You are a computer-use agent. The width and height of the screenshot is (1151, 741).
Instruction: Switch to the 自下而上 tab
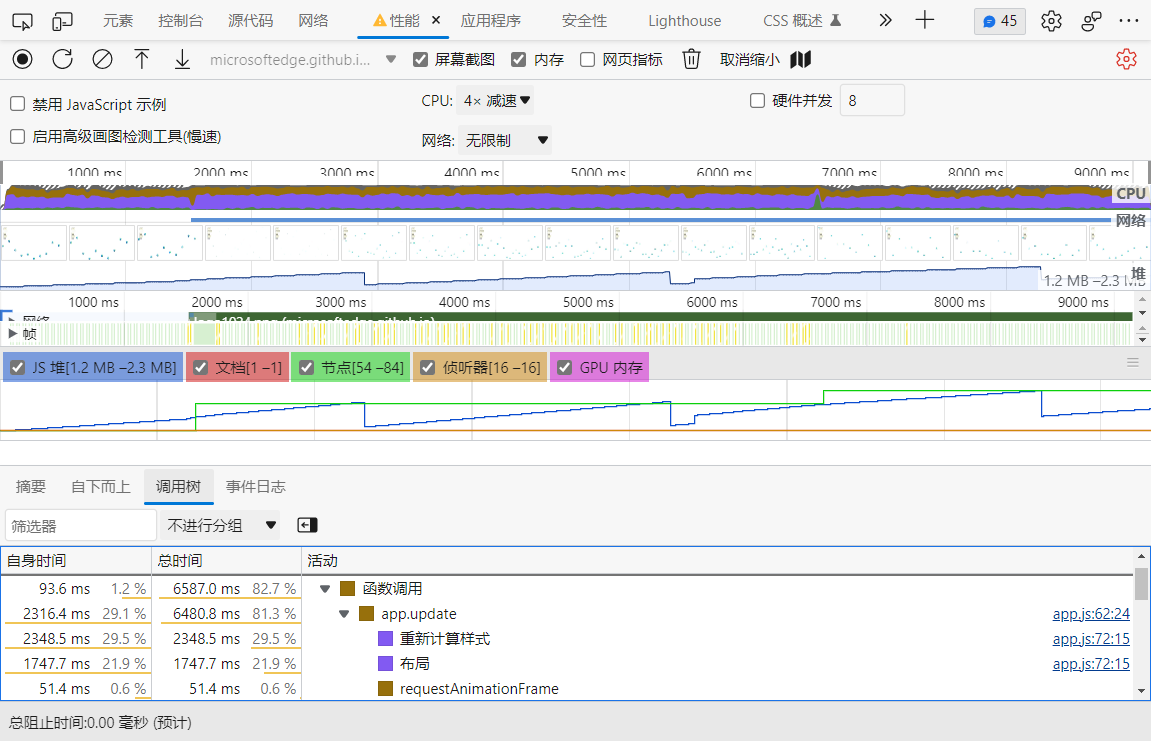pos(101,486)
